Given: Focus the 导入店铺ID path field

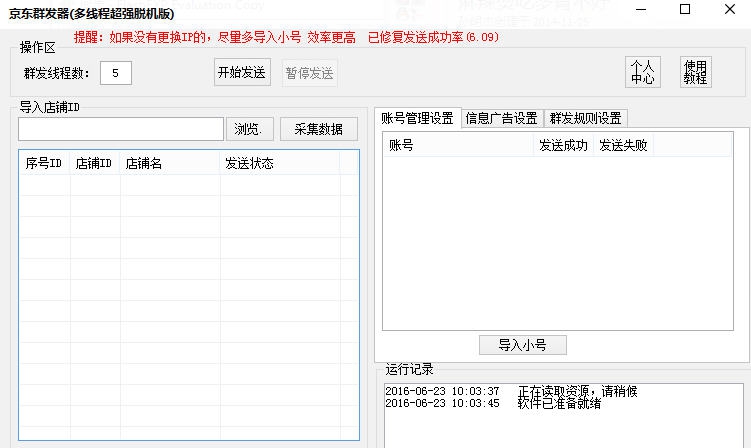Looking at the screenshot, I should pos(121,129).
